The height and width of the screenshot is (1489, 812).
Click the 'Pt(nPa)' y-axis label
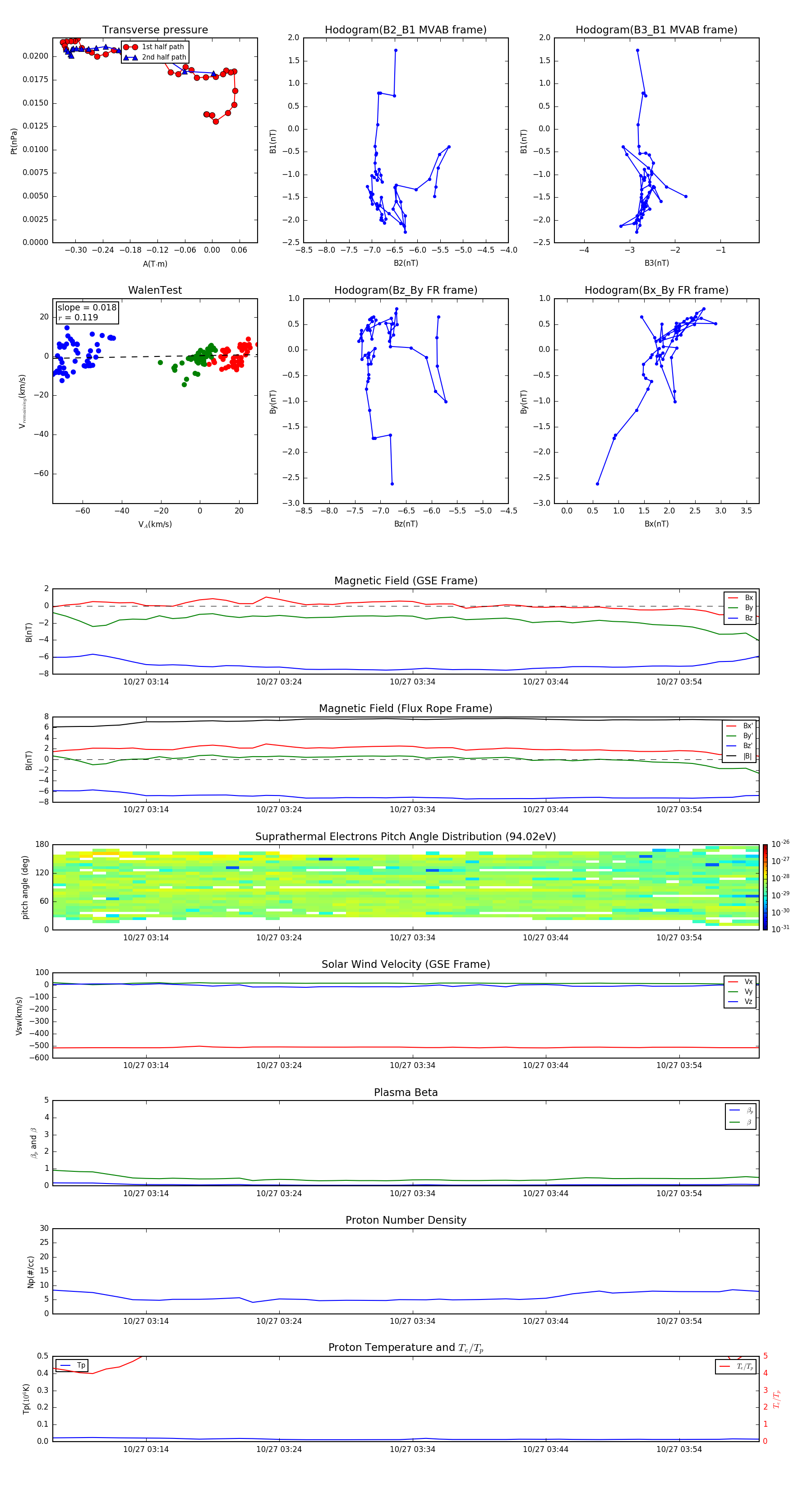pos(14,140)
